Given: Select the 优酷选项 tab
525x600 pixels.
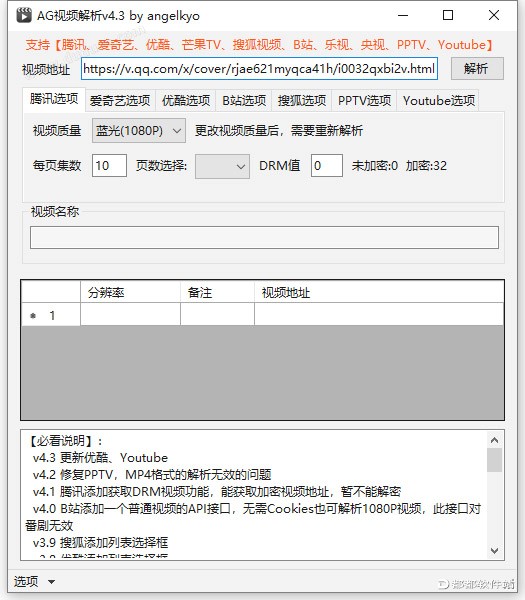Looking at the screenshot, I should click(x=186, y=101).
